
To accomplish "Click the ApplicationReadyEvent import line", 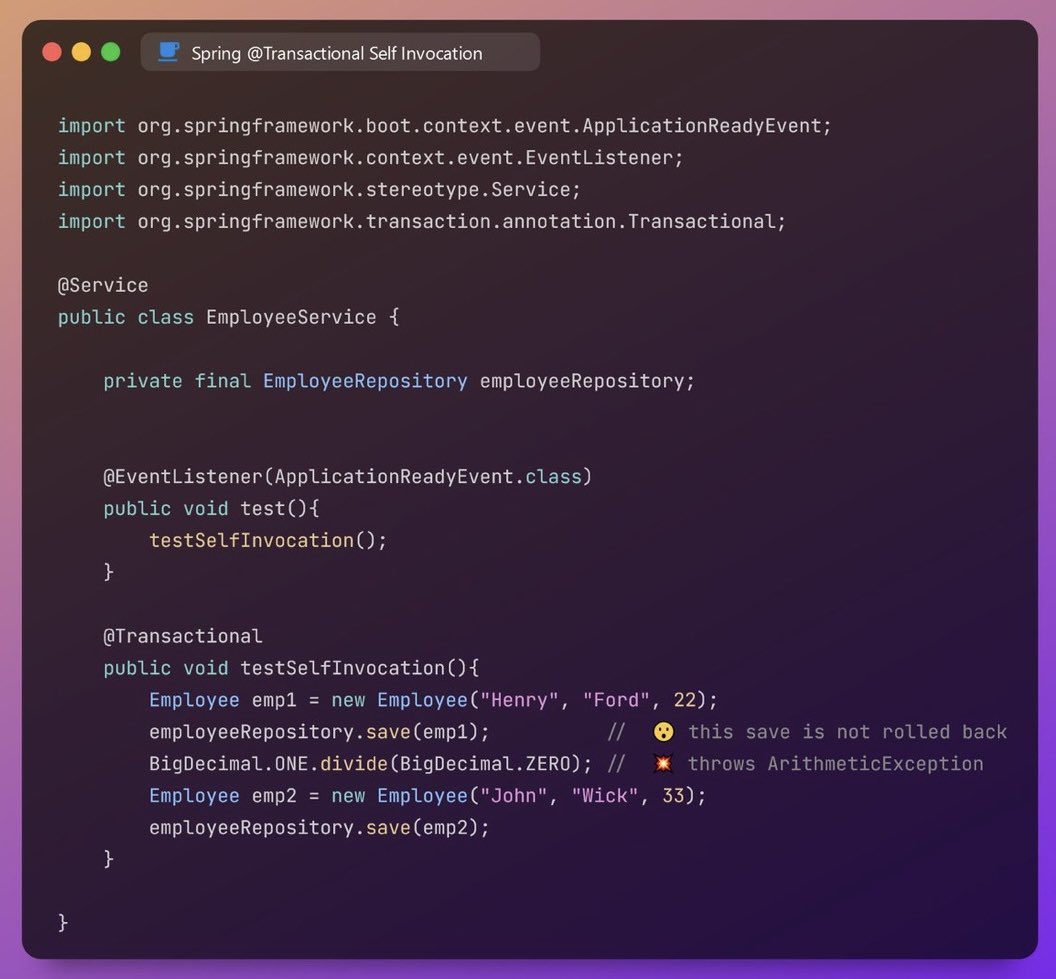I will pyautogui.click(x=444, y=126).
